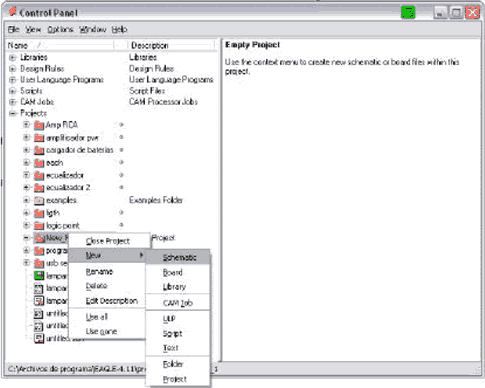This screenshot has width=485, height=388.
Task: Open the Window menu
Action: [93, 30]
